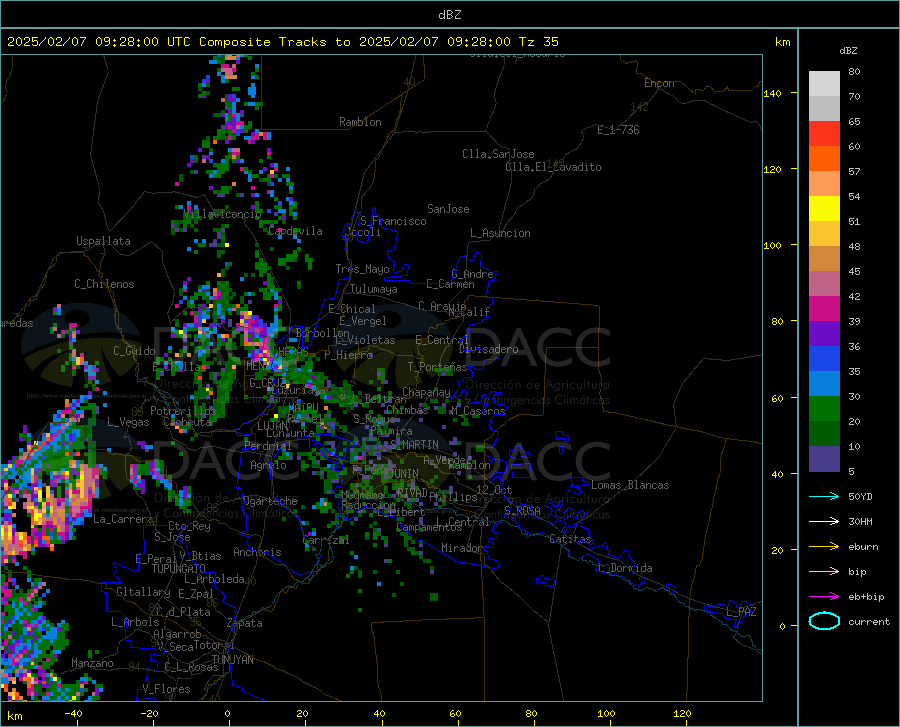
Task: Select the orange 57 dBZ color swatch
Action: (824, 158)
